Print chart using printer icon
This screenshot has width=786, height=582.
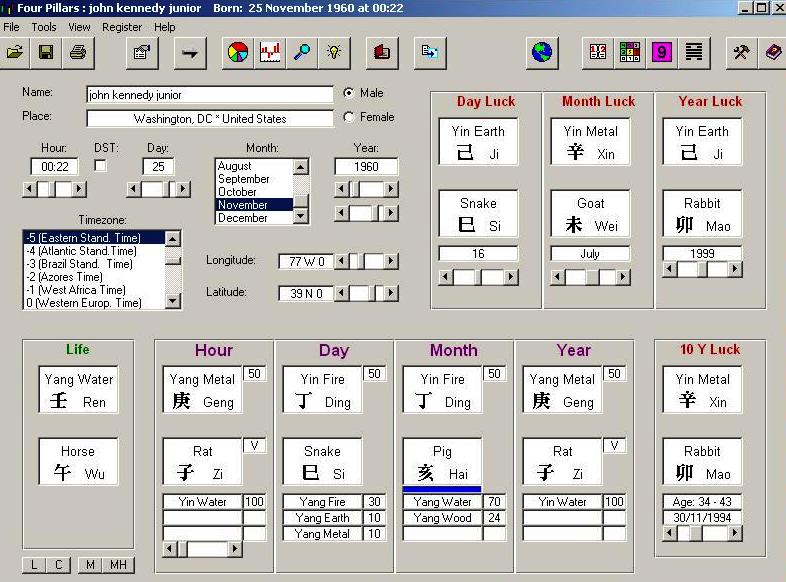tap(77, 52)
